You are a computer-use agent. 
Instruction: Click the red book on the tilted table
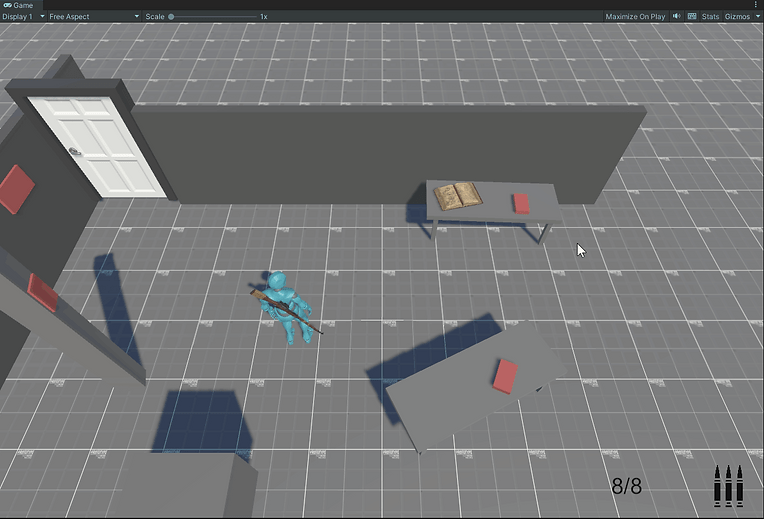click(505, 376)
